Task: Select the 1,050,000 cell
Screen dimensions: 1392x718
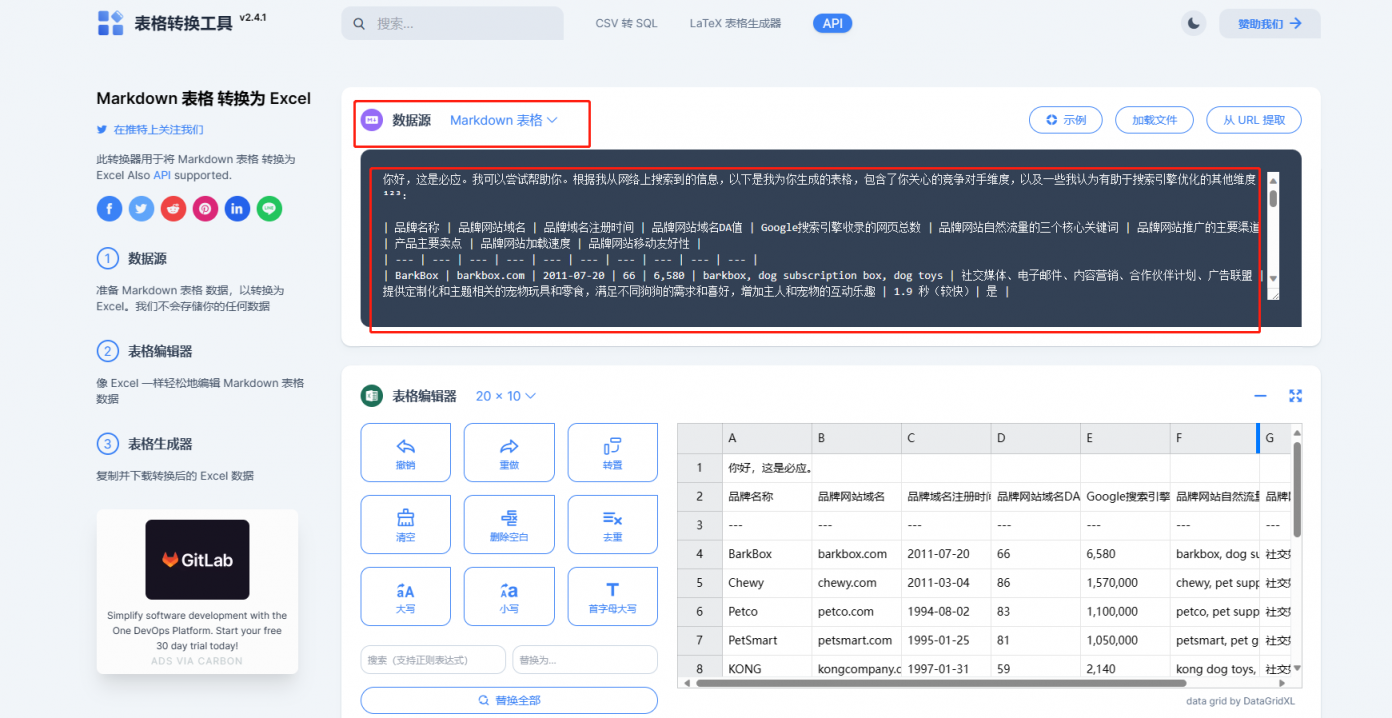Action: click(x=1125, y=640)
